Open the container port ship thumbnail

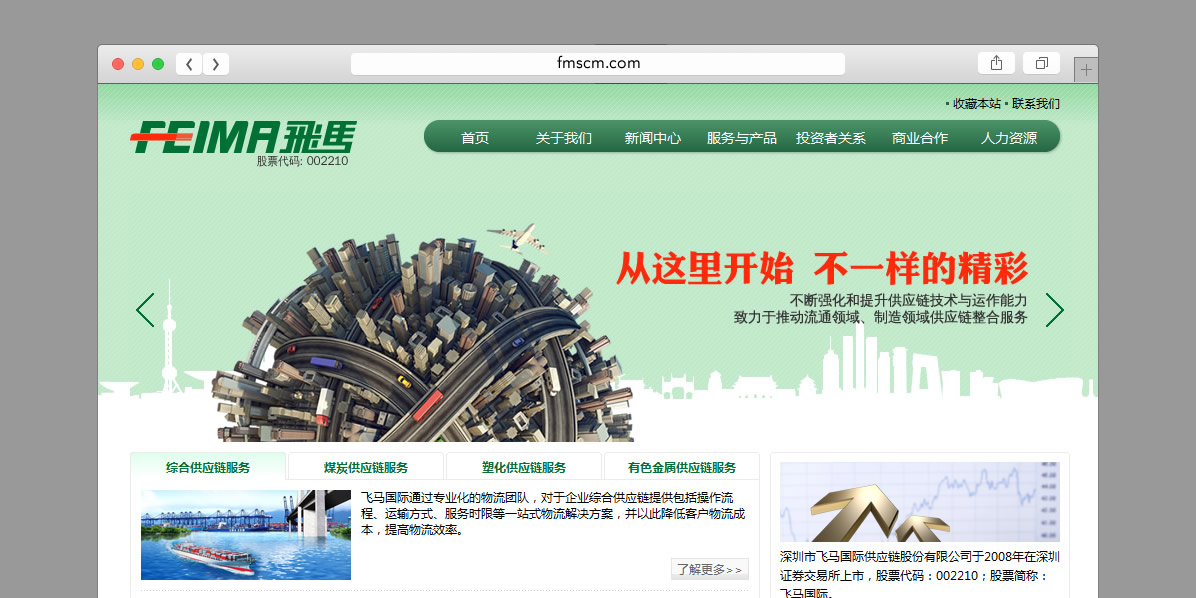pos(246,535)
